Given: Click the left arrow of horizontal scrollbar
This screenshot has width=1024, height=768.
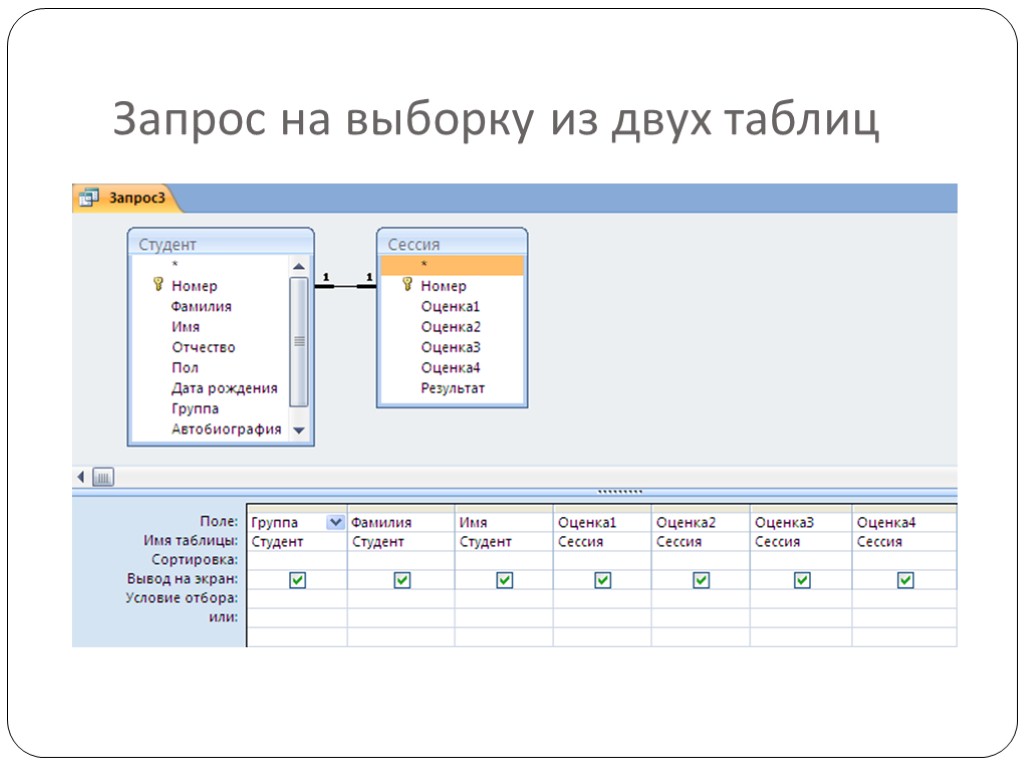Looking at the screenshot, I should 81,477.
